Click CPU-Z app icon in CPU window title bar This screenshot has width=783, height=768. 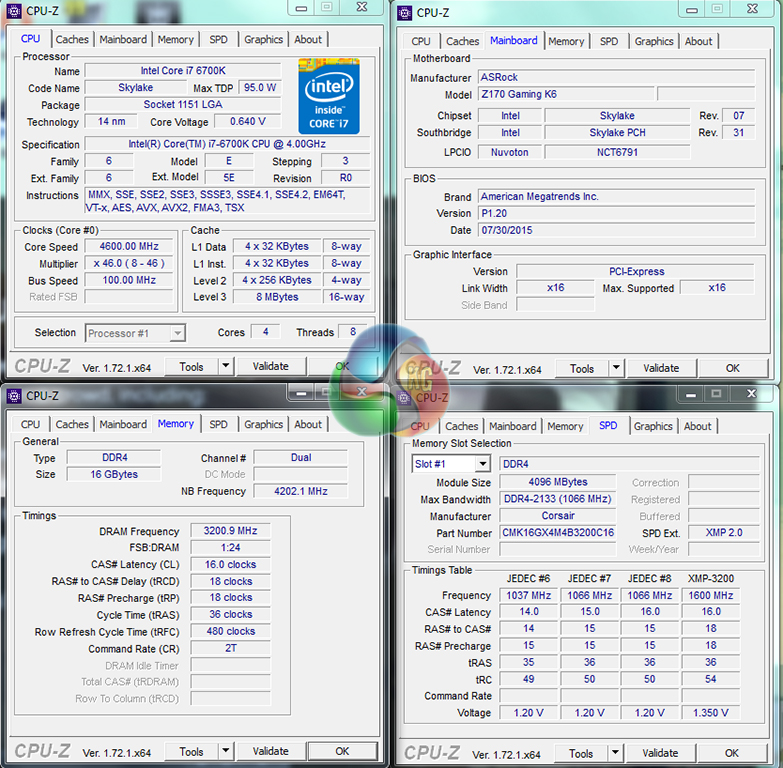pyautogui.click(x=14, y=11)
